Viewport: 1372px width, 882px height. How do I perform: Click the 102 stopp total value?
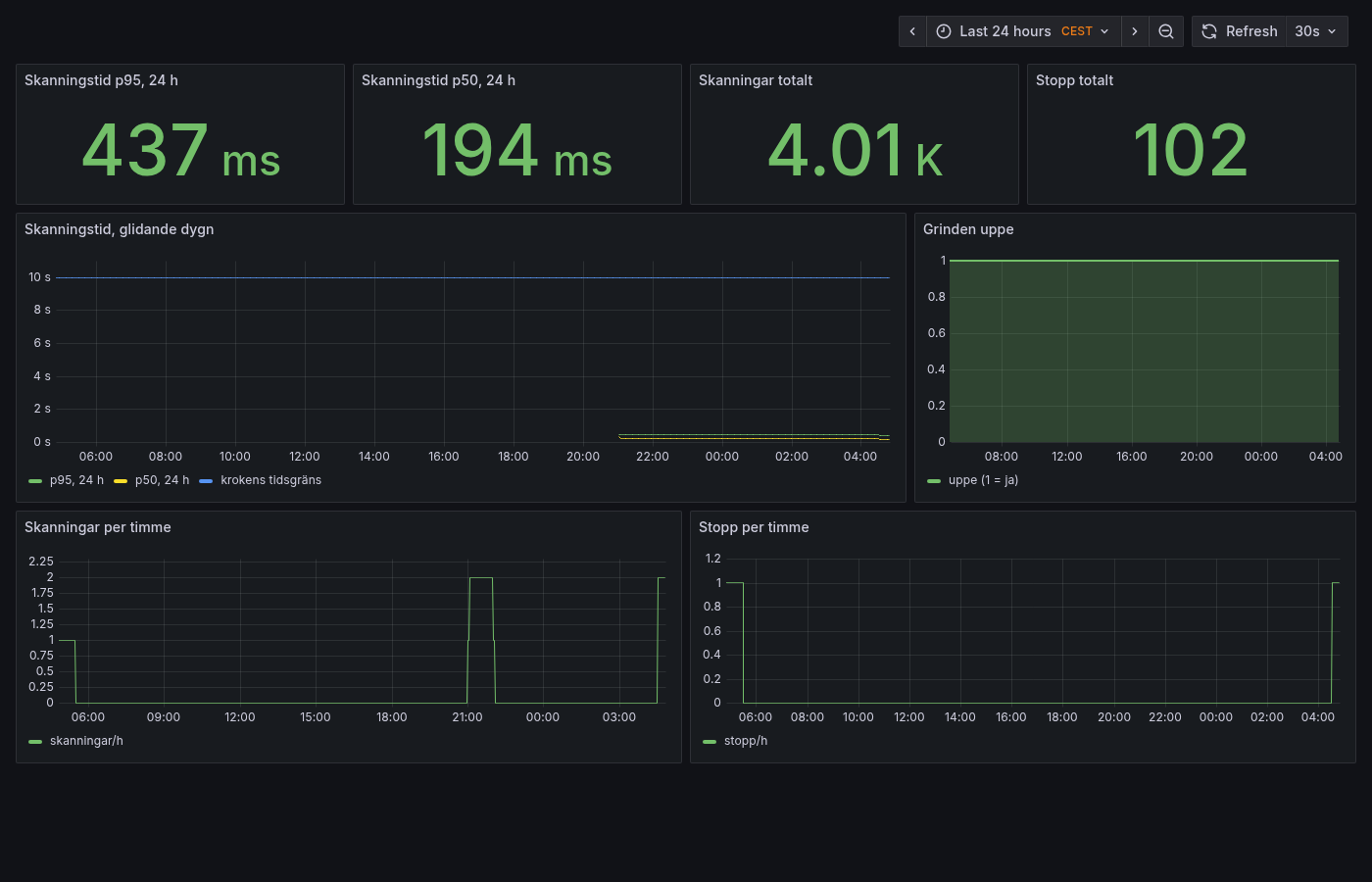[1191, 151]
